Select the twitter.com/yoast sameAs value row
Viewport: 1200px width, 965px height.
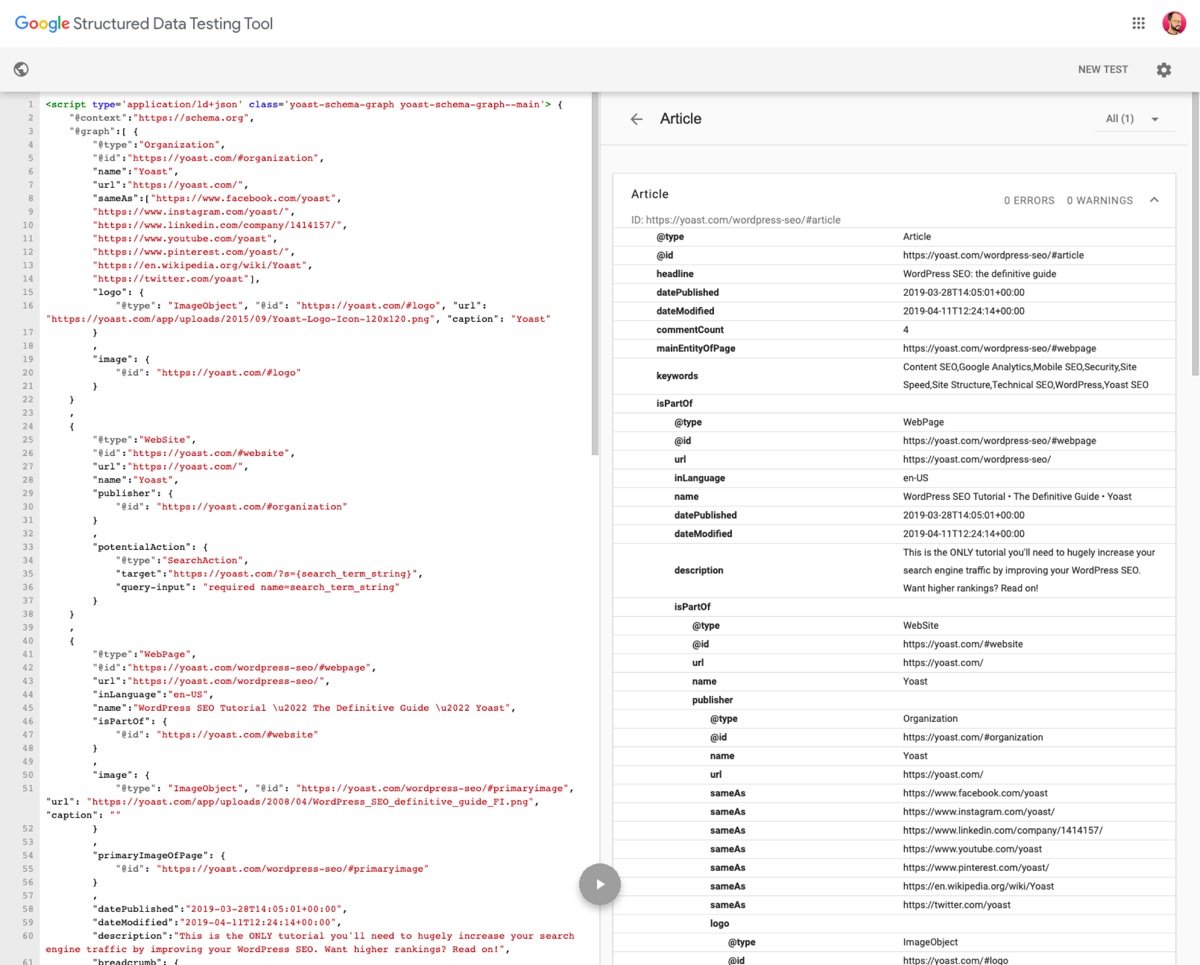[956, 905]
